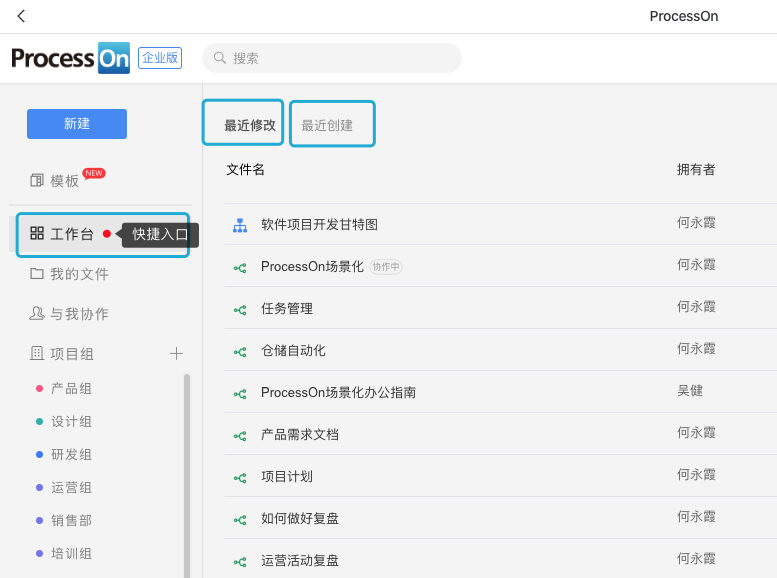
Task: Focus the 搜索 search field
Action: coord(332,58)
